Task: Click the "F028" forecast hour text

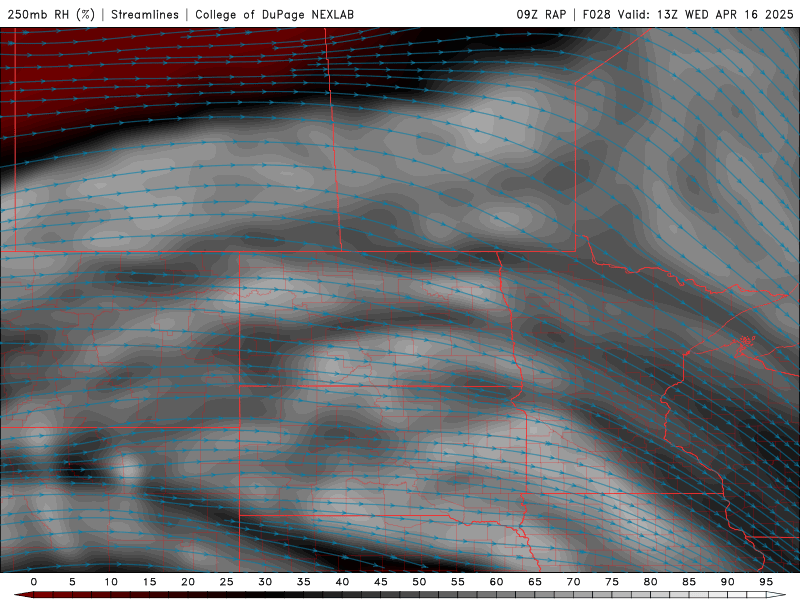Action: pyautogui.click(x=596, y=14)
